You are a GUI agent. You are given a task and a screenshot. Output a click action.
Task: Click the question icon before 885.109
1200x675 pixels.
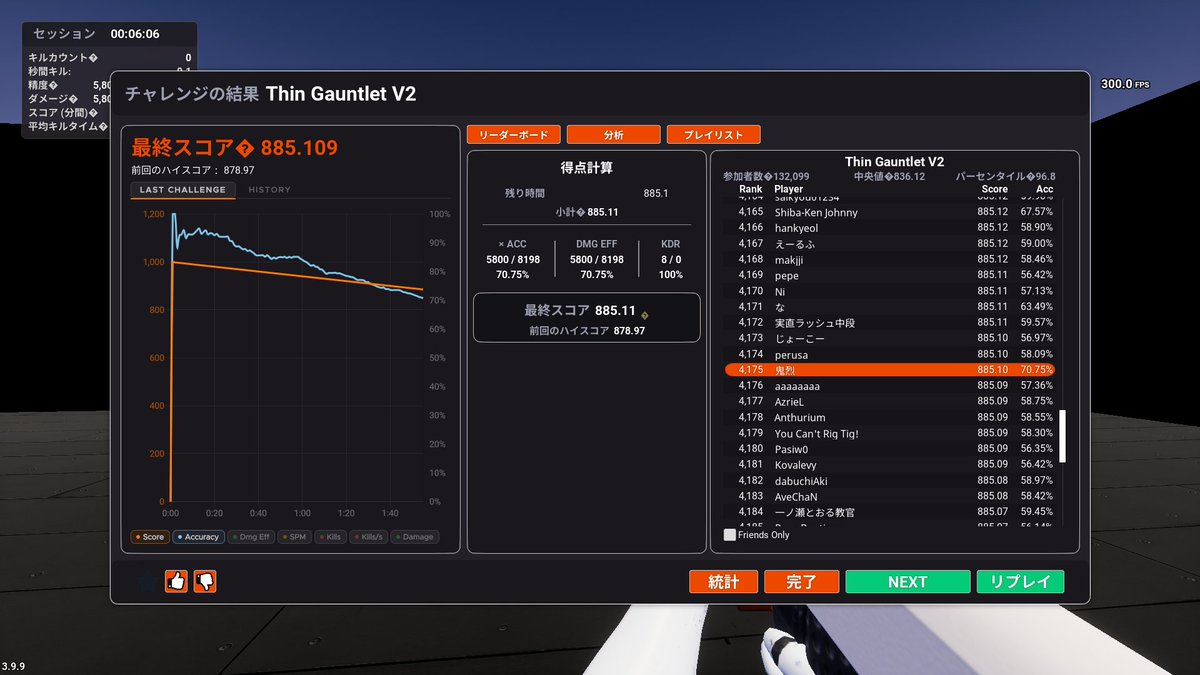point(246,149)
